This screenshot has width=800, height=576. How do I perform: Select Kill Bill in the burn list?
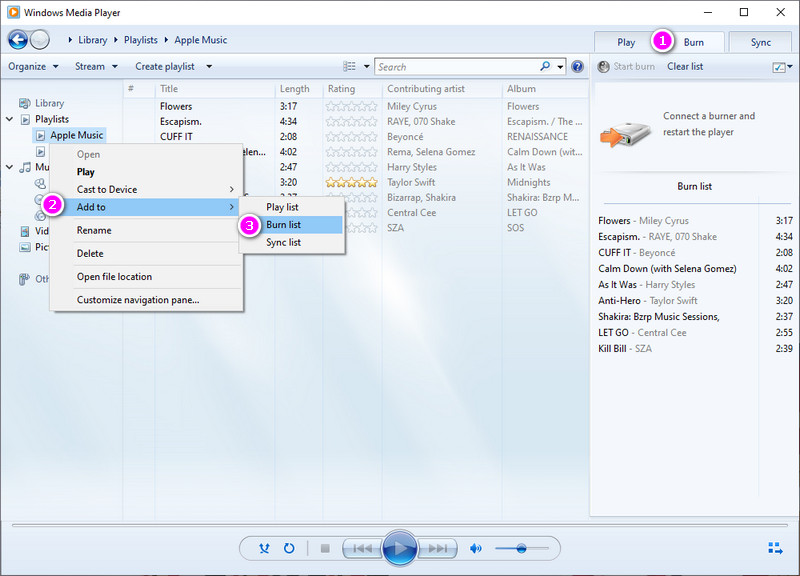coord(695,348)
